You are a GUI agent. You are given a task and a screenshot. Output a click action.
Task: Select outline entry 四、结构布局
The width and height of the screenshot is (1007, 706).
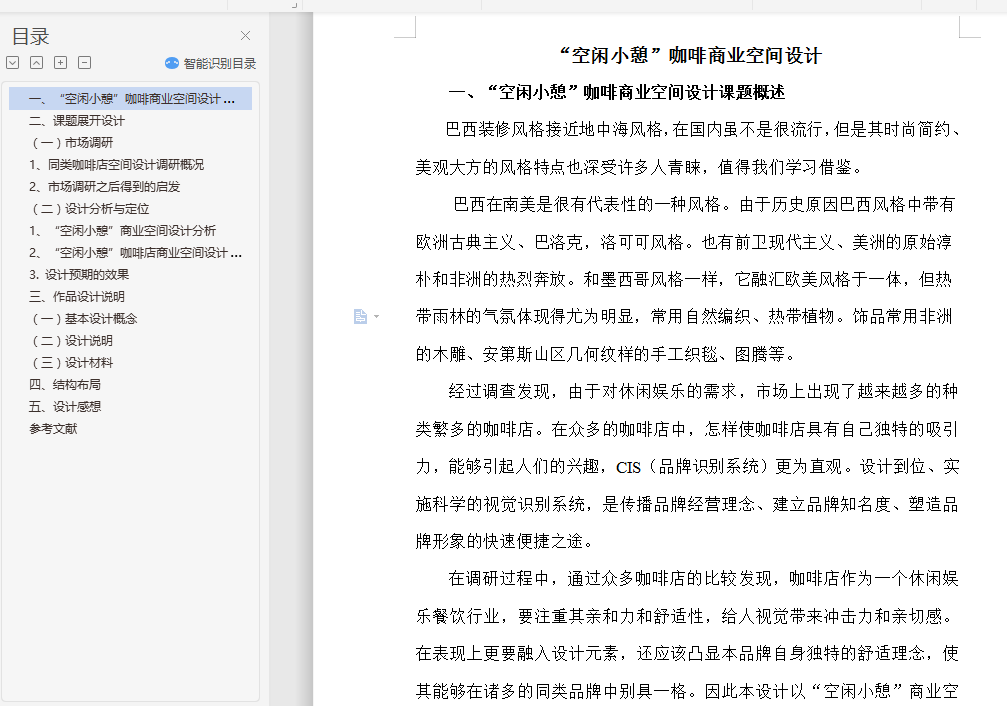(64, 385)
